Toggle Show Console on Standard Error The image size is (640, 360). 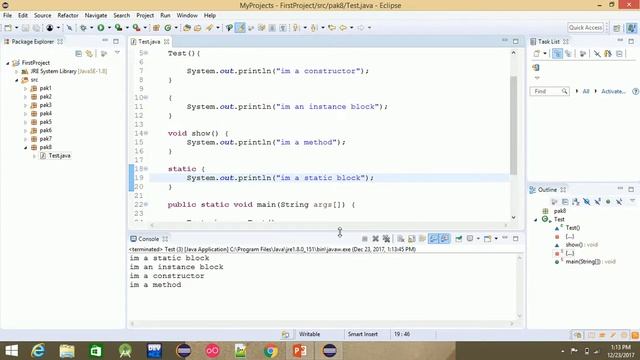point(444,239)
